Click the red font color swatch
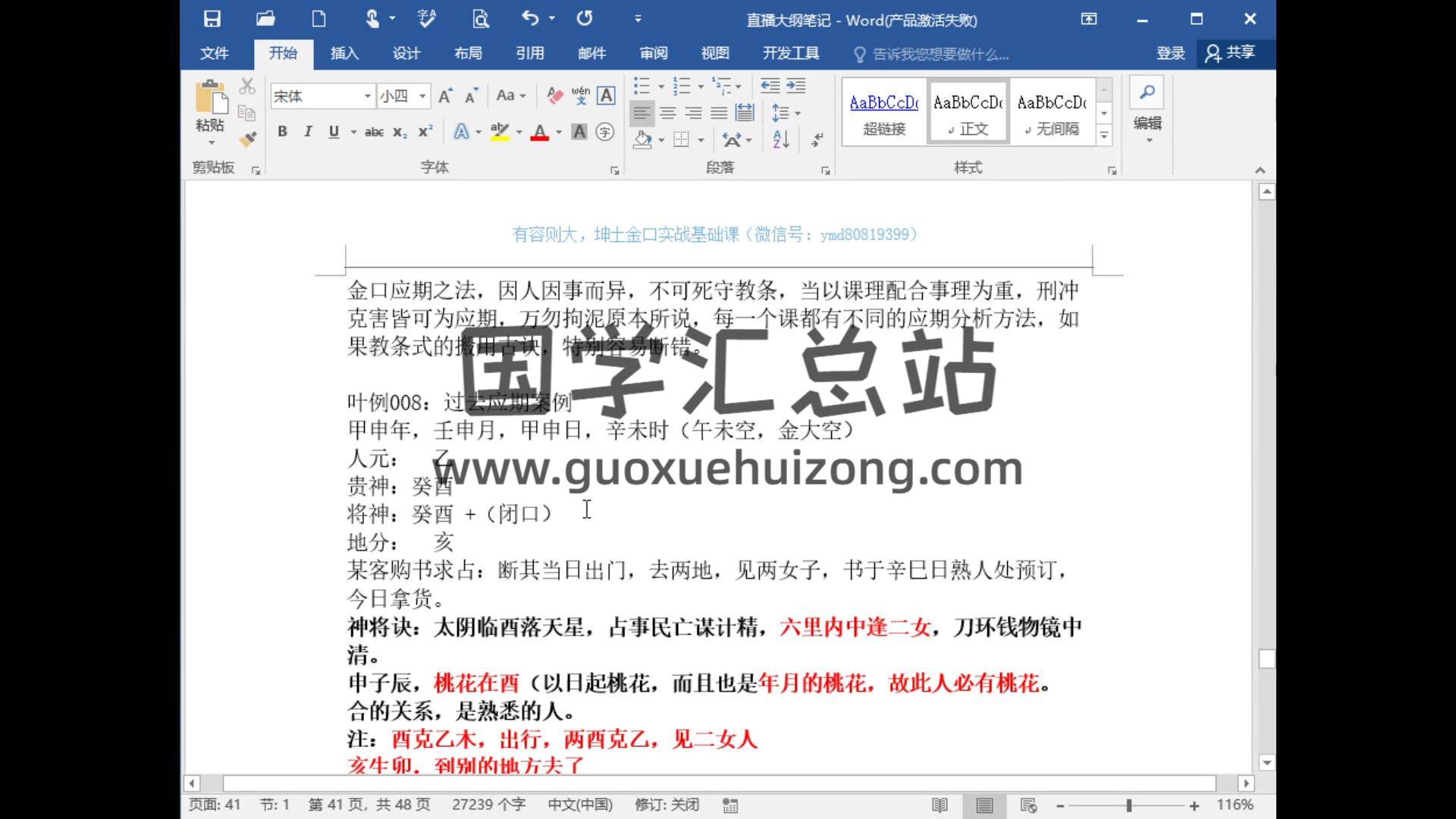Viewport: 1456px width, 819px height. pos(539,133)
